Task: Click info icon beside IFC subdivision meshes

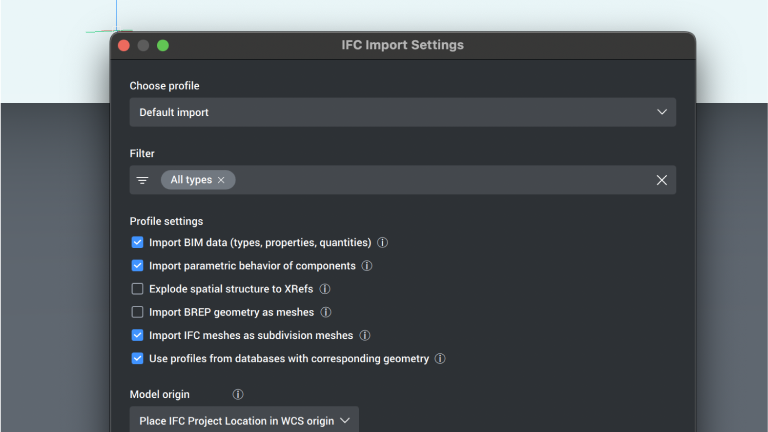Action: [365, 336]
